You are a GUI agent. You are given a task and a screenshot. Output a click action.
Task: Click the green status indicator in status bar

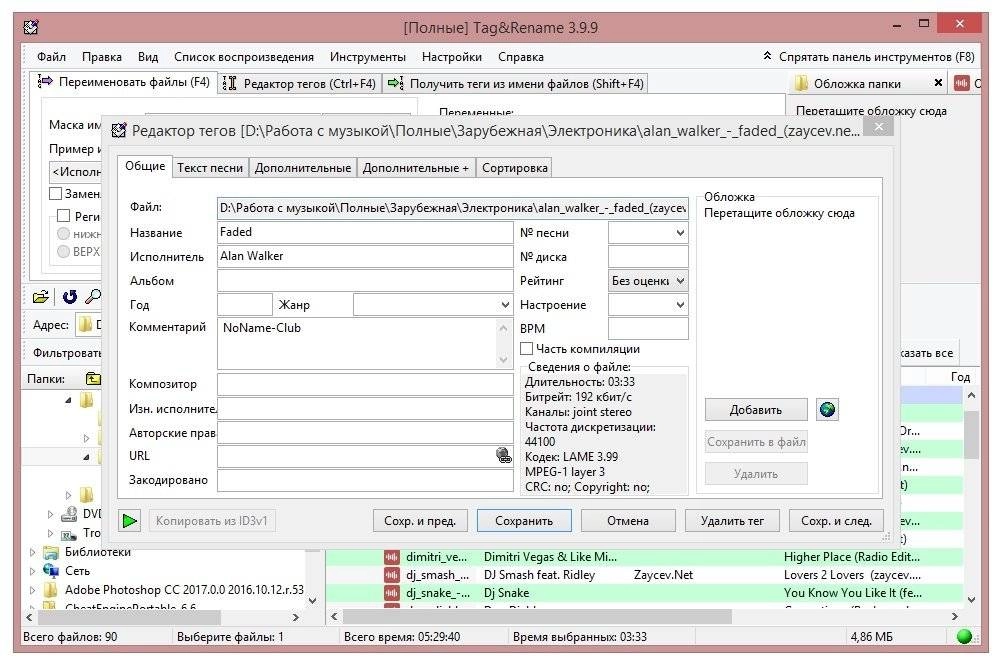tap(964, 637)
